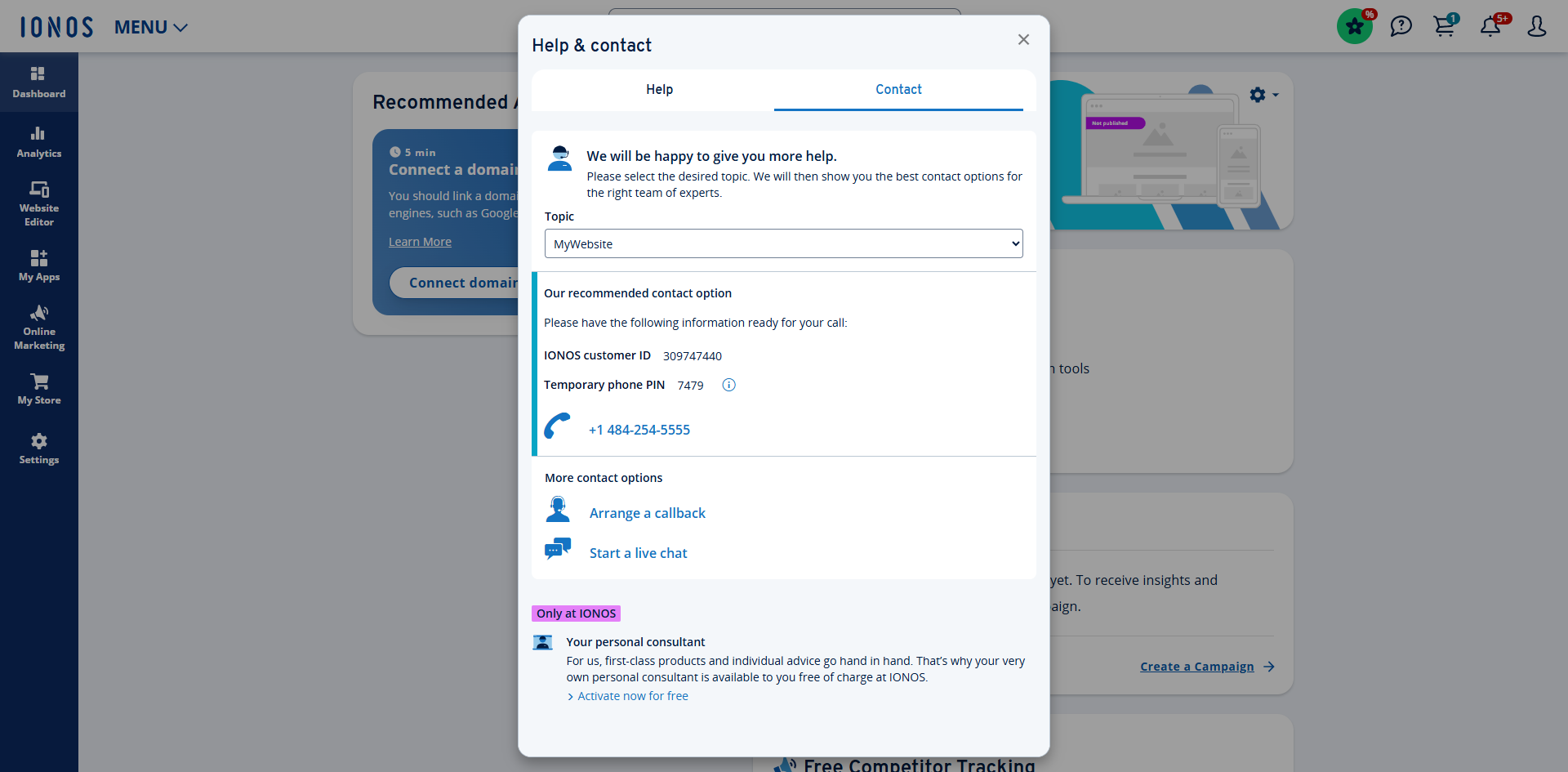Click the phone icon beside the support number
Viewport: 1568px width, 772px height.
click(558, 426)
